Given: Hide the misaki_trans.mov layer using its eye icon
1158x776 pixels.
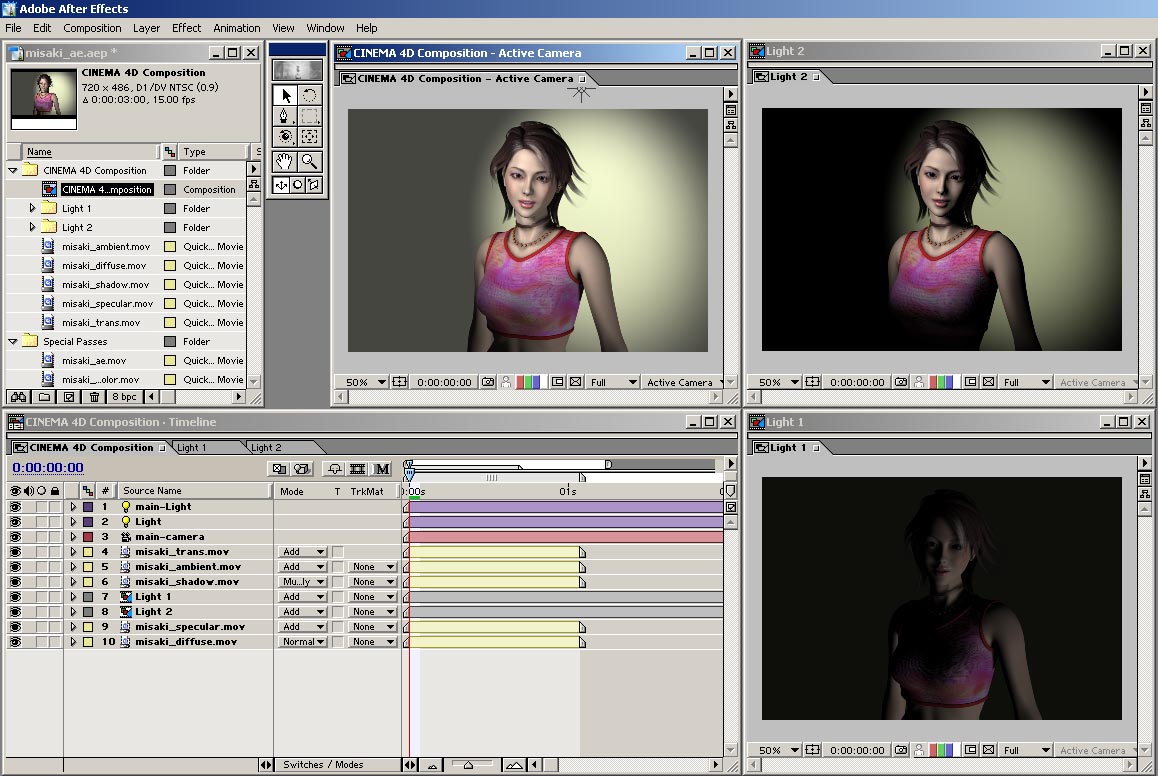Looking at the screenshot, I should click(15, 552).
